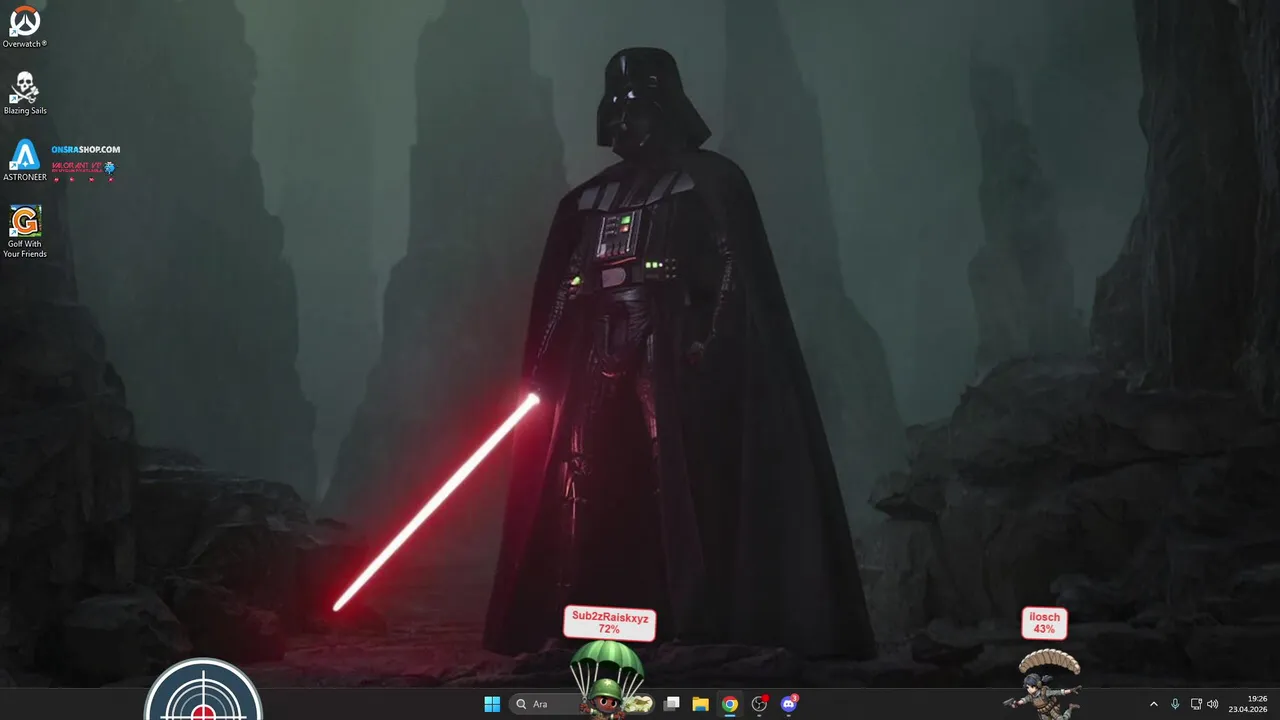1280x720 pixels.
Task: Open the Blazing Sails desktop shortcut
Action: pyautogui.click(x=24, y=93)
